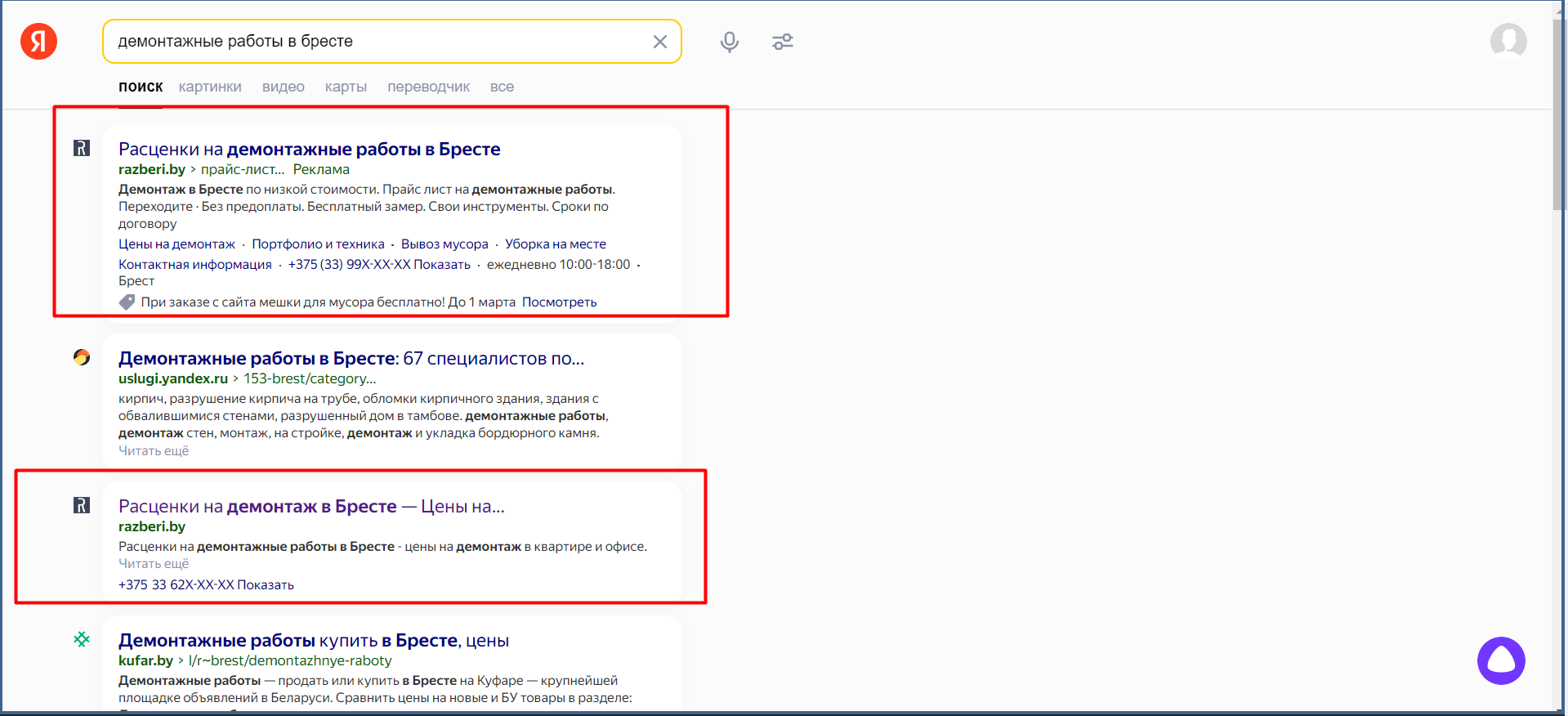Click kufar.by domain link
Screen dimensions: 1568x716
(x=145, y=660)
